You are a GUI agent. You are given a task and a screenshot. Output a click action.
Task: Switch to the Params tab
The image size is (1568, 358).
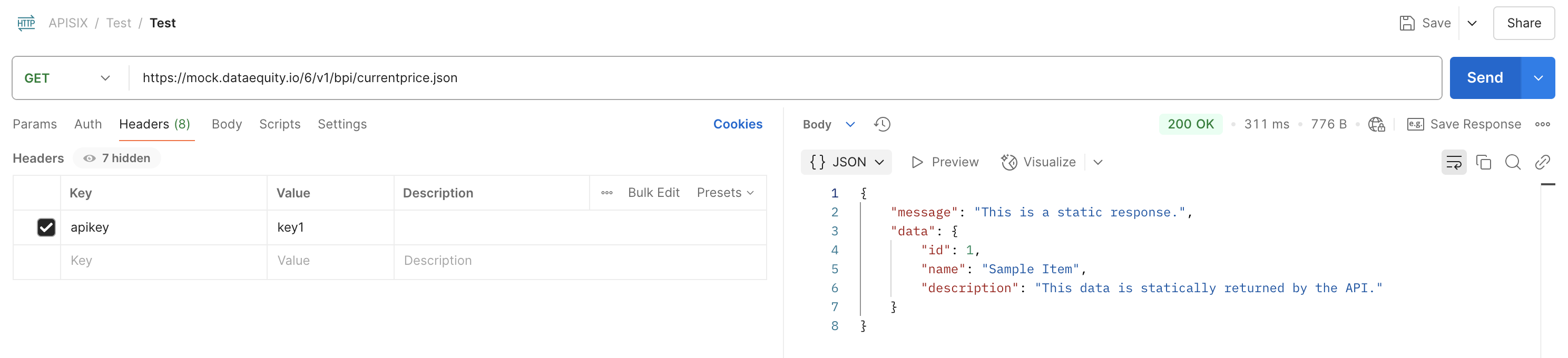35,124
